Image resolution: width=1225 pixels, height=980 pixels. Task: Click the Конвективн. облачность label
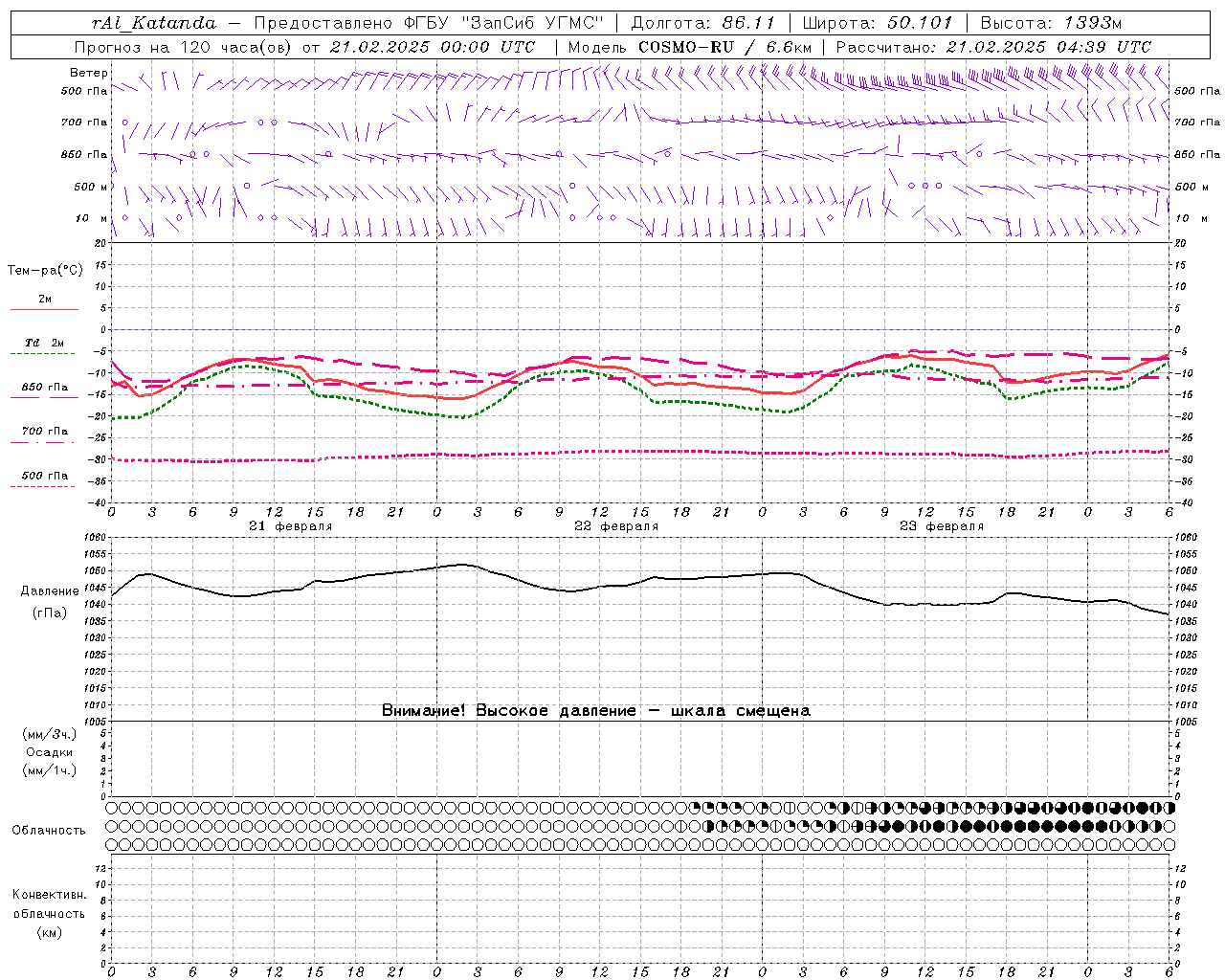(49, 904)
